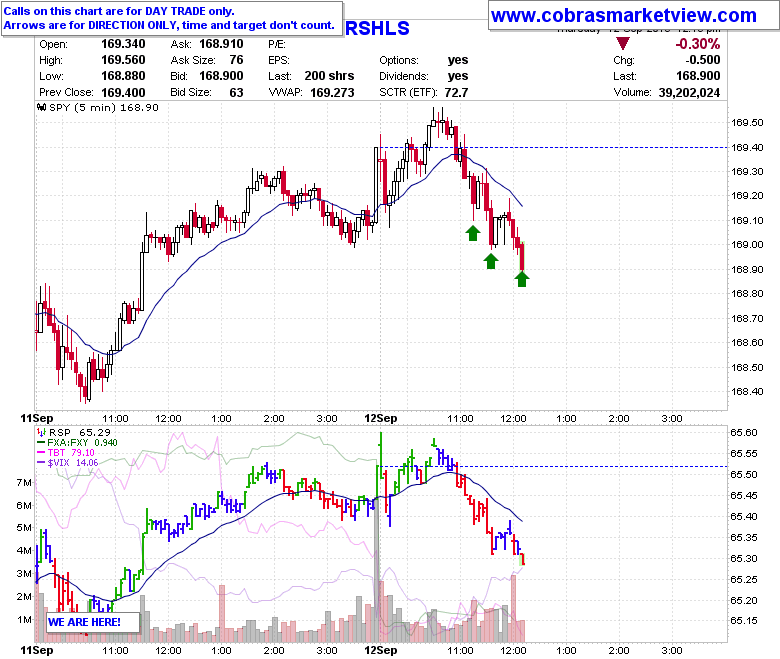Click the Chg value -0.500
The width and height of the screenshot is (780, 659).
pyautogui.click(x=702, y=60)
